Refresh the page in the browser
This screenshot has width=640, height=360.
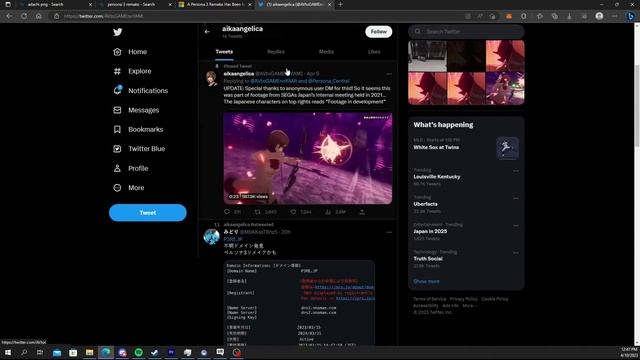pos(24,16)
